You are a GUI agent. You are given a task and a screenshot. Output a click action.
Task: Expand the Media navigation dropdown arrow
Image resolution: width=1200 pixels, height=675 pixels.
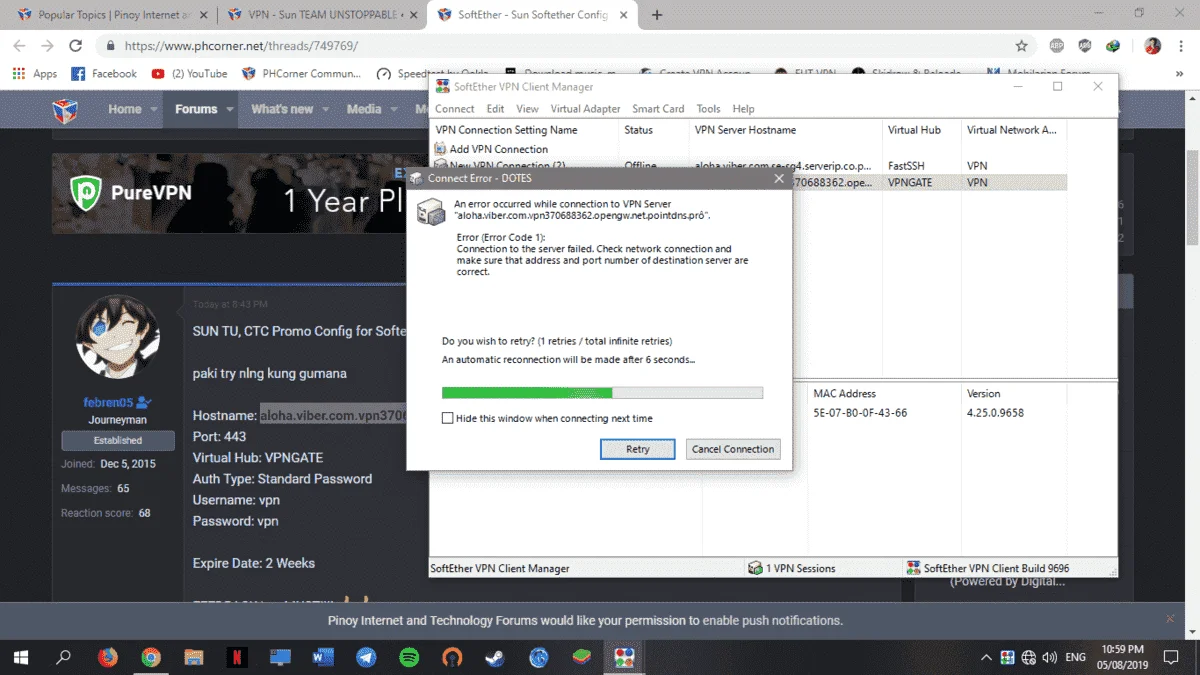392,109
